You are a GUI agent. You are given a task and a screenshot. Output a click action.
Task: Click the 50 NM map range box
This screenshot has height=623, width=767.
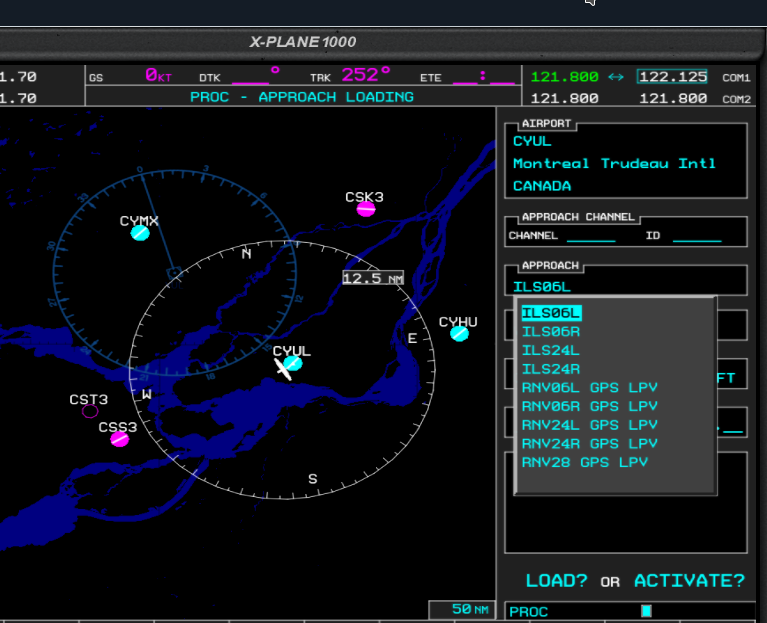[462, 609]
